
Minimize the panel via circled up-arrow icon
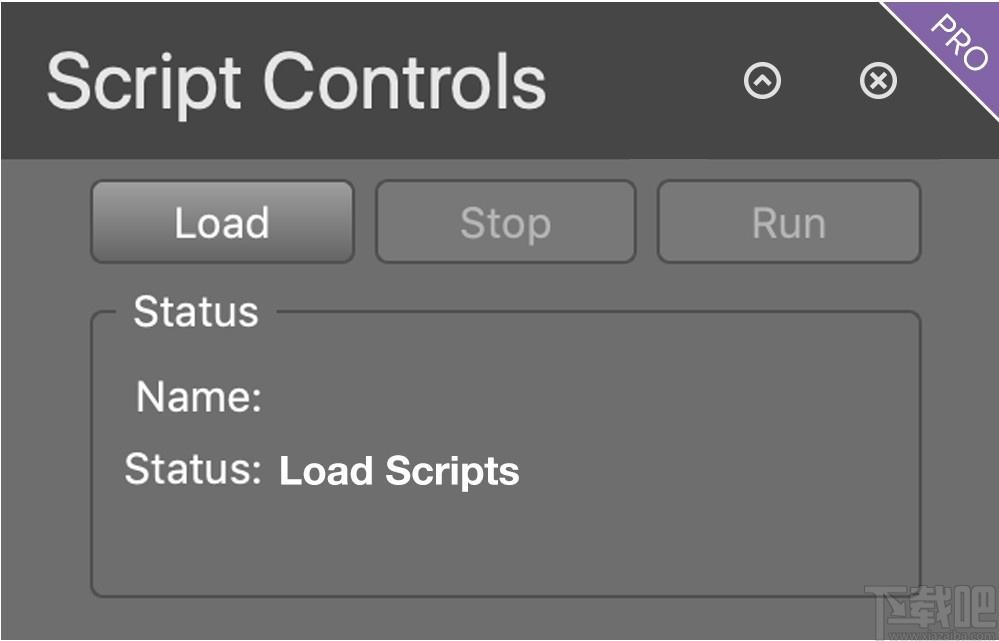coord(762,80)
